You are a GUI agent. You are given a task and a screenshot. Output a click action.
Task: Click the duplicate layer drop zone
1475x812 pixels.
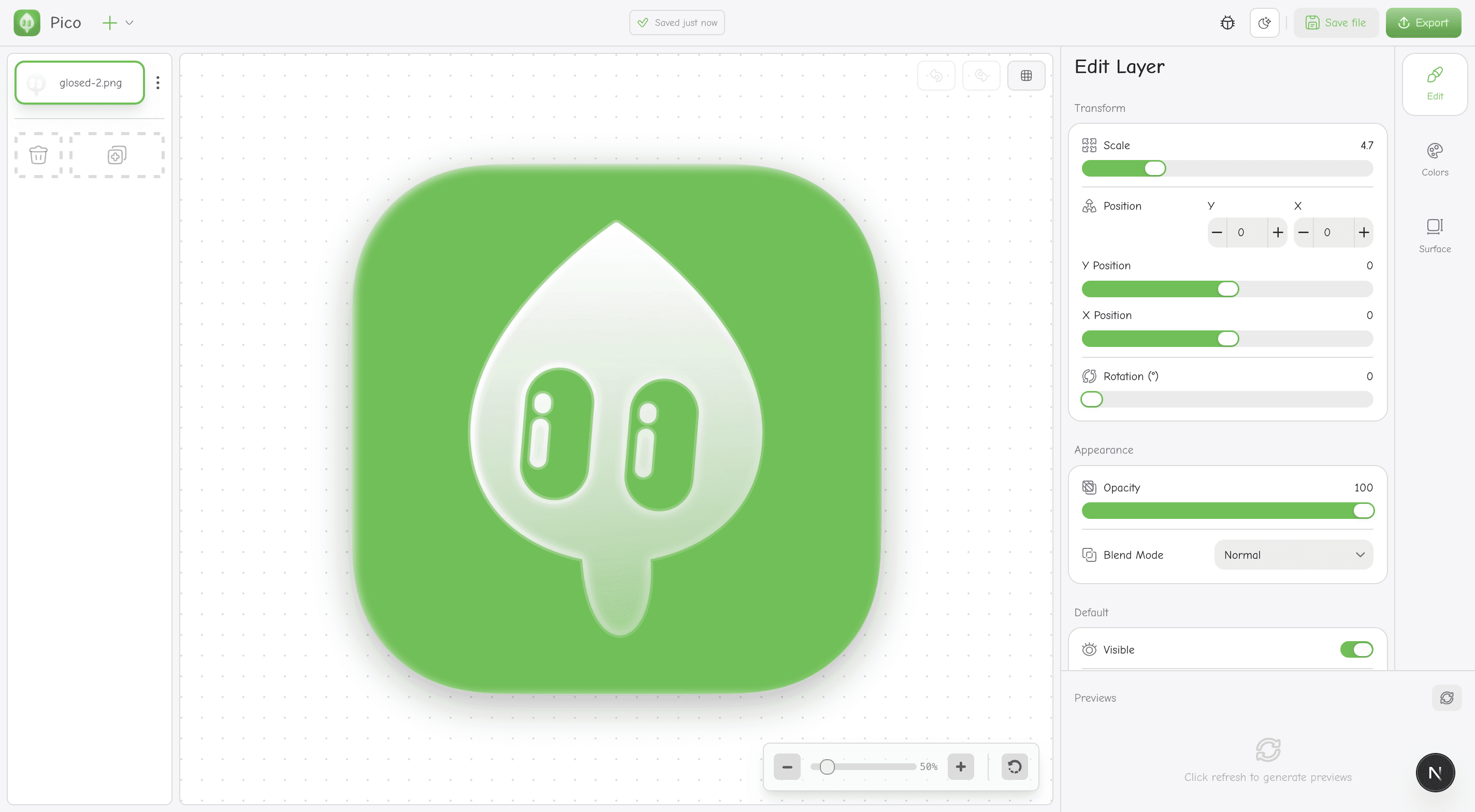[116, 155]
